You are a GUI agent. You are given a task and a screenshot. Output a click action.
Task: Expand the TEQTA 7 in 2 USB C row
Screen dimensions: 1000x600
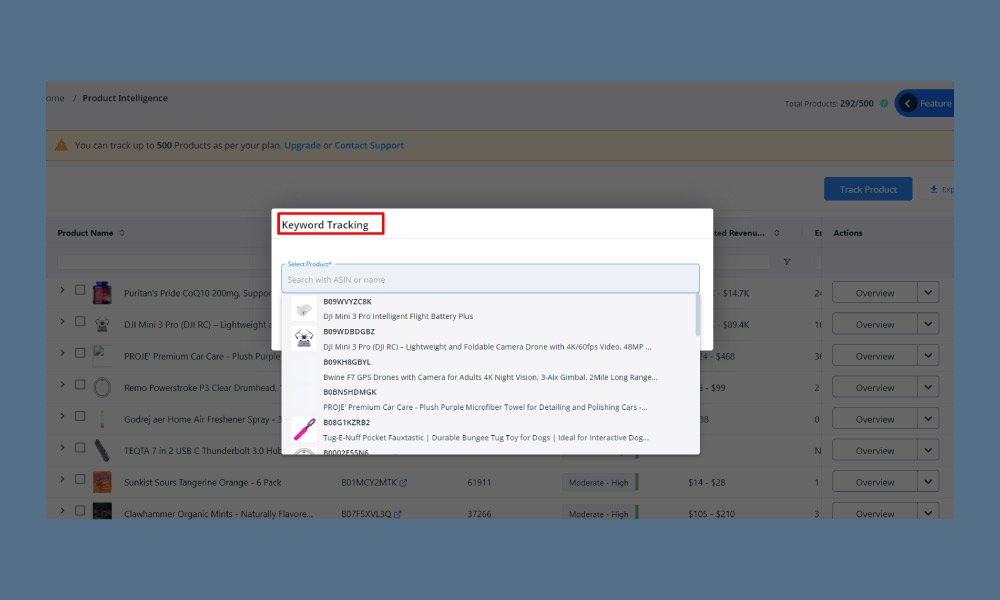(x=62, y=448)
